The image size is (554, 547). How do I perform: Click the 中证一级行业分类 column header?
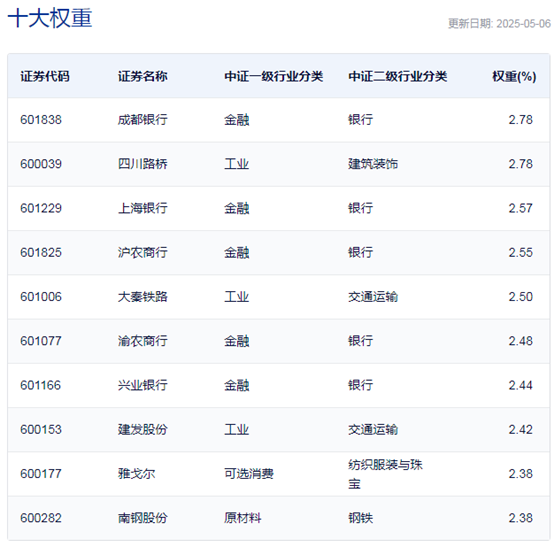pyautogui.click(x=273, y=76)
